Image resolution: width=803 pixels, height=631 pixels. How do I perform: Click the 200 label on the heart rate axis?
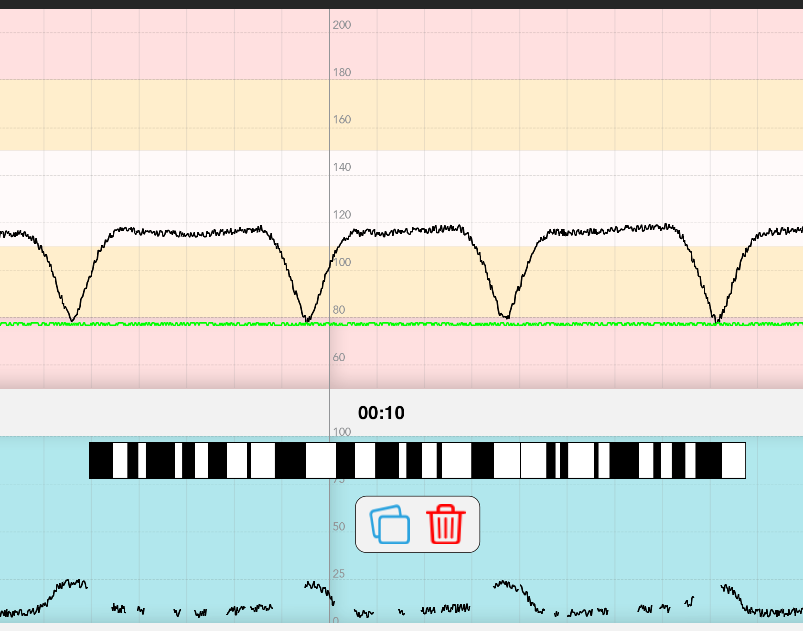(342, 25)
